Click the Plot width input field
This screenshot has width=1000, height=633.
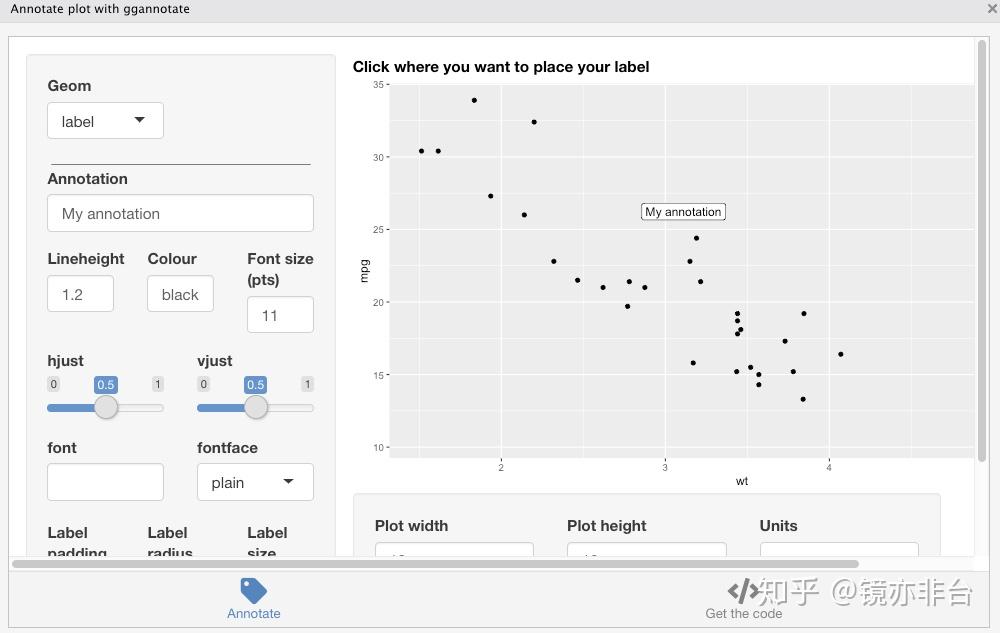pos(454,550)
